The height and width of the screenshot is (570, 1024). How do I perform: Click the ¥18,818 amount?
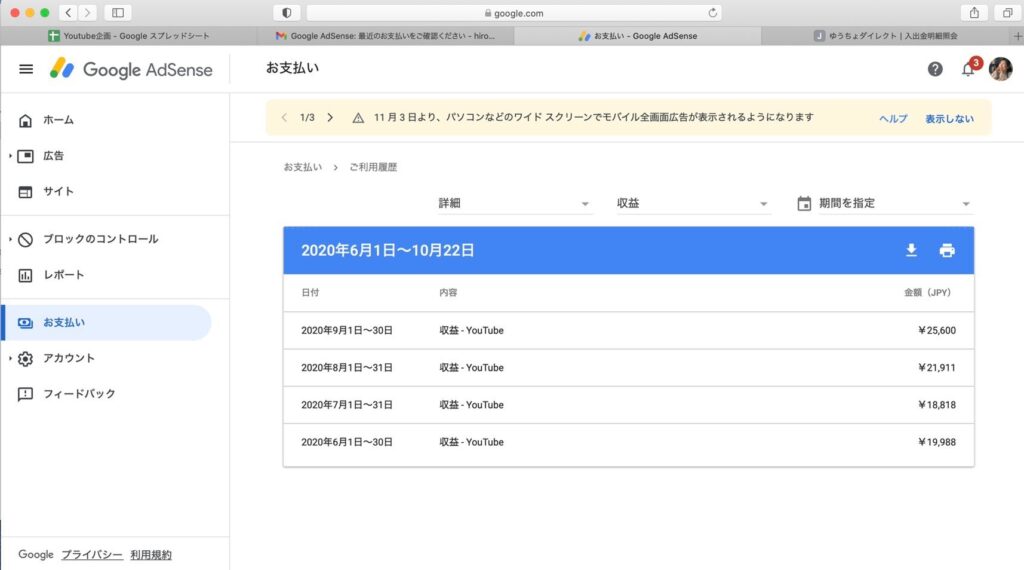pos(936,405)
